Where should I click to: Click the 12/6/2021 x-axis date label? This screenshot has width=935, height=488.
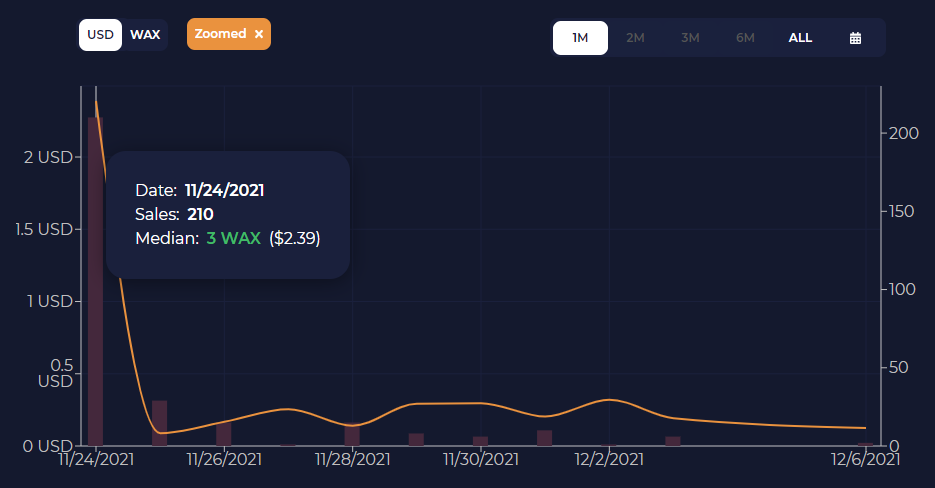(865, 459)
